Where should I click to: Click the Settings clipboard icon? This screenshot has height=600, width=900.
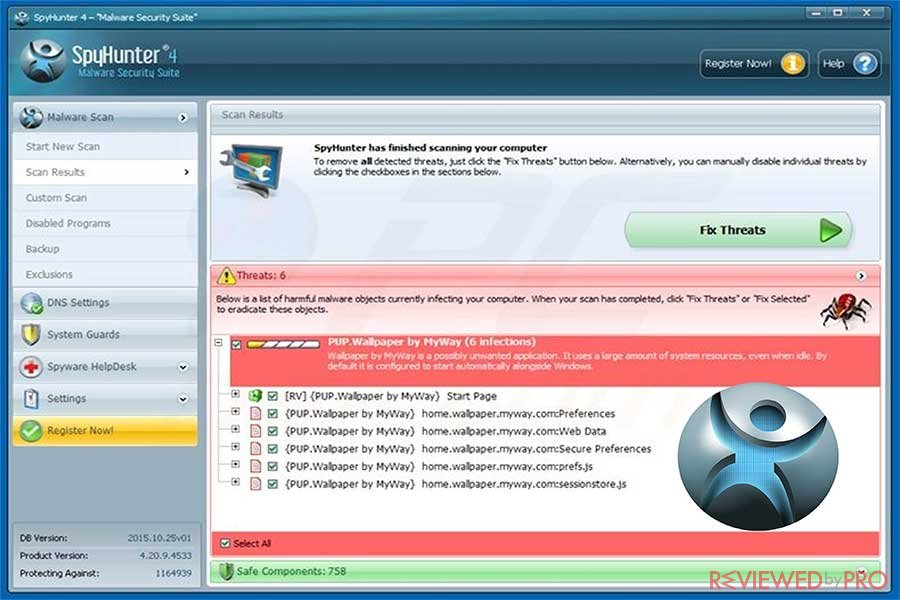[x=32, y=398]
